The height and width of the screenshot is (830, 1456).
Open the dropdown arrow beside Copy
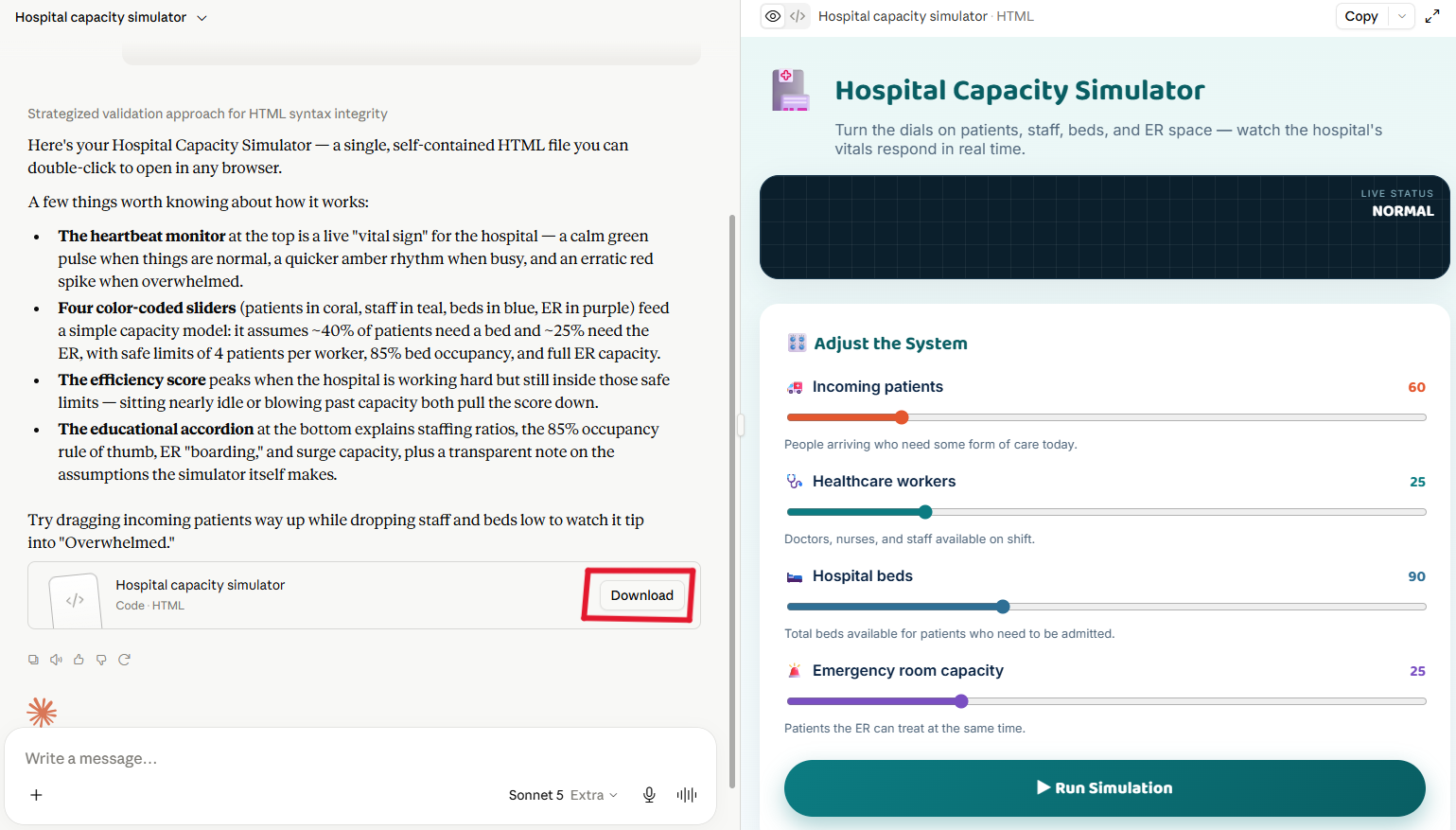coord(1402,16)
